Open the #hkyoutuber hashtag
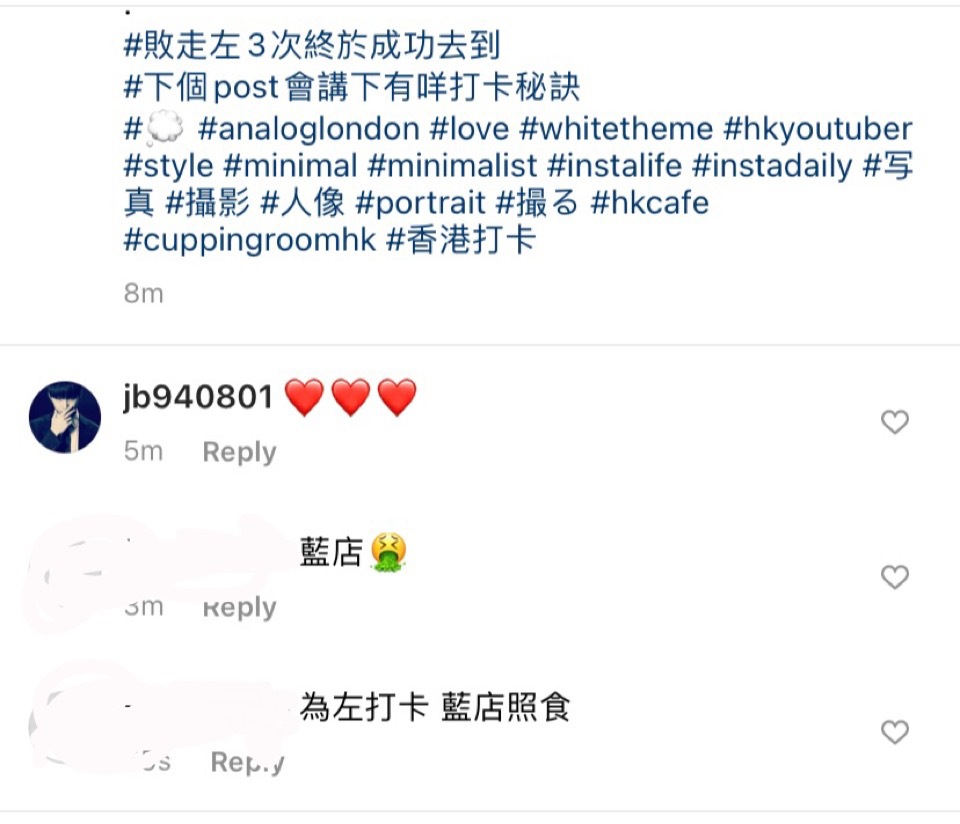 point(818,129)
